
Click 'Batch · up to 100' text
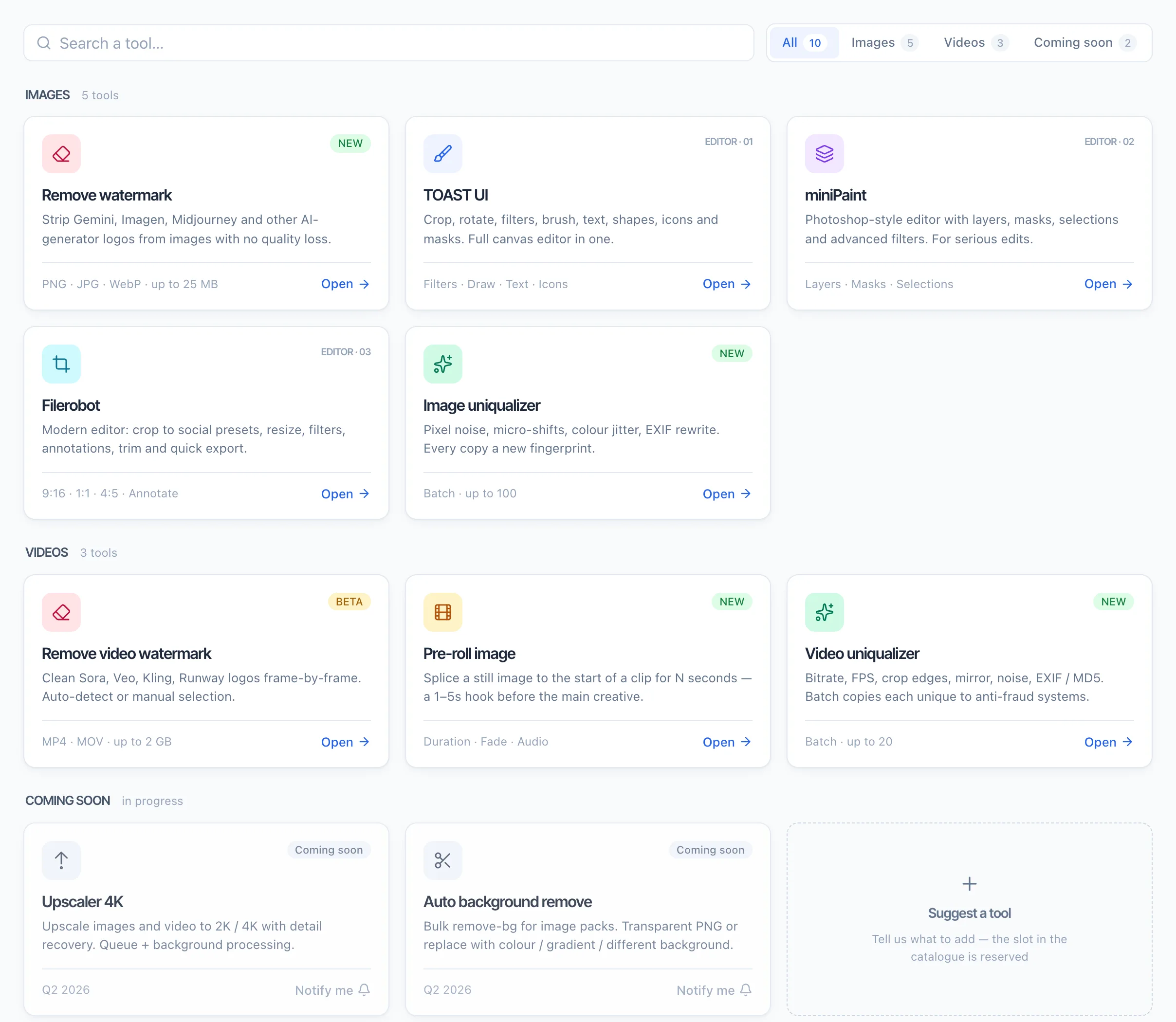pyautogui.click(x=470, y=493)
